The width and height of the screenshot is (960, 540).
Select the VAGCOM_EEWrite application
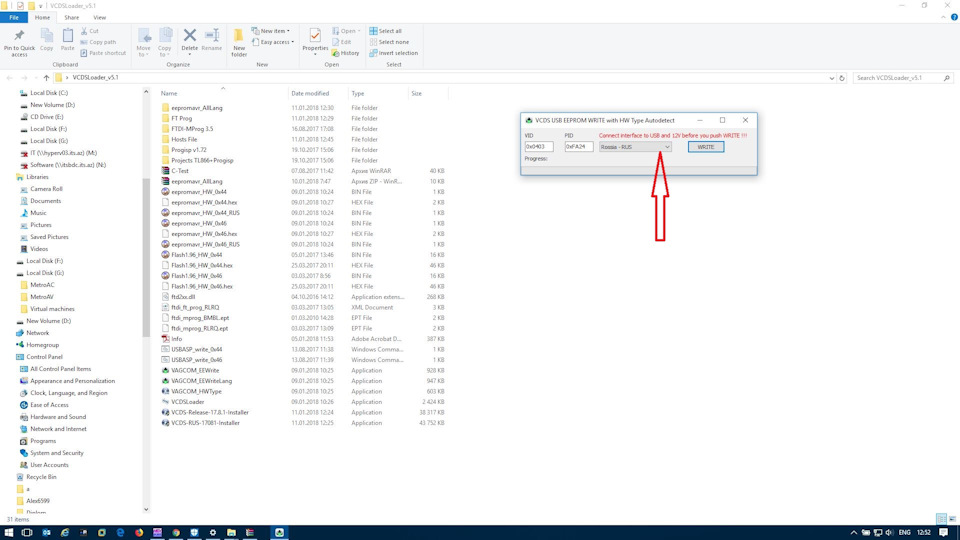pos(195,370)
